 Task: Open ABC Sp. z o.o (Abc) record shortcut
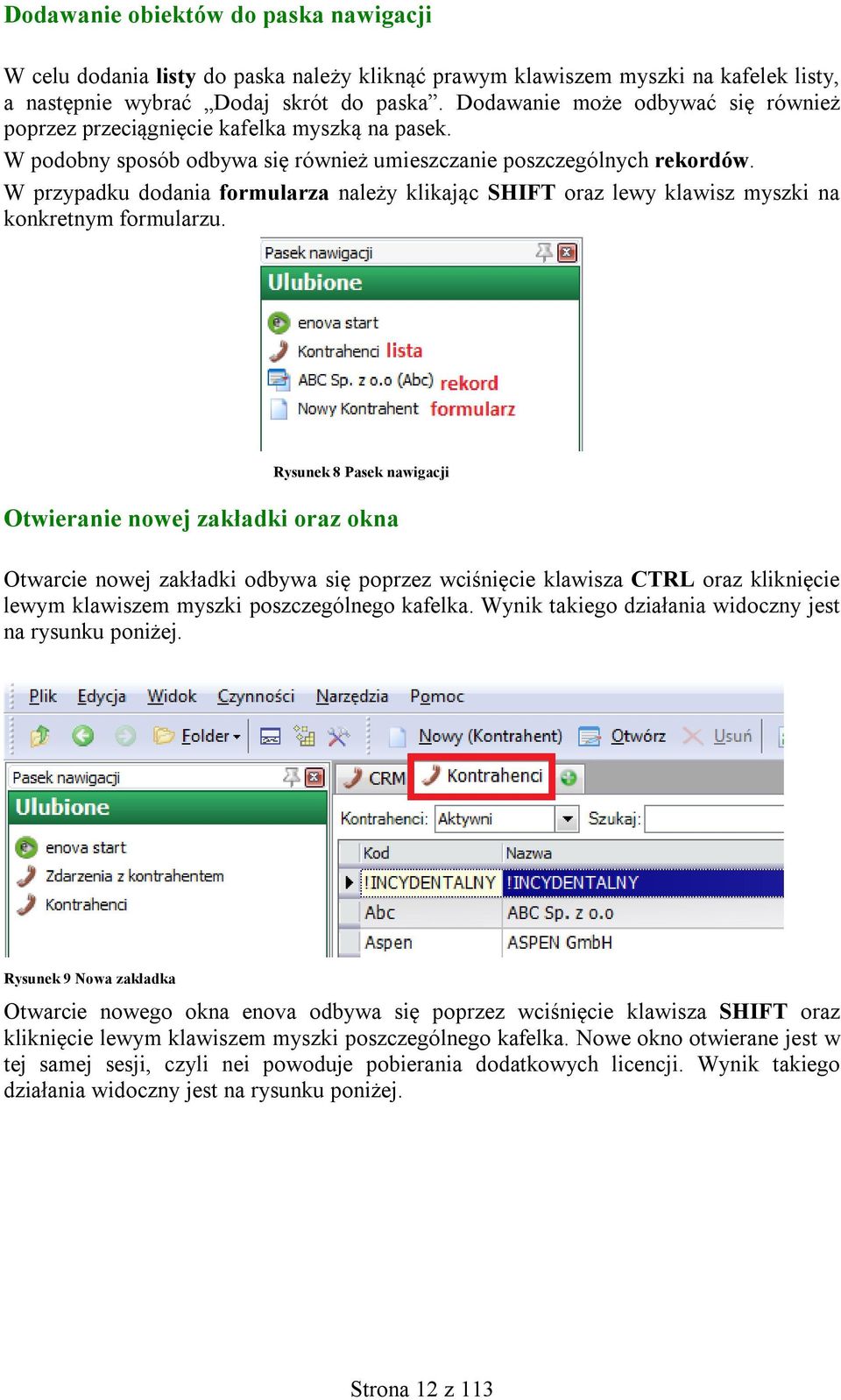point(351,380)
